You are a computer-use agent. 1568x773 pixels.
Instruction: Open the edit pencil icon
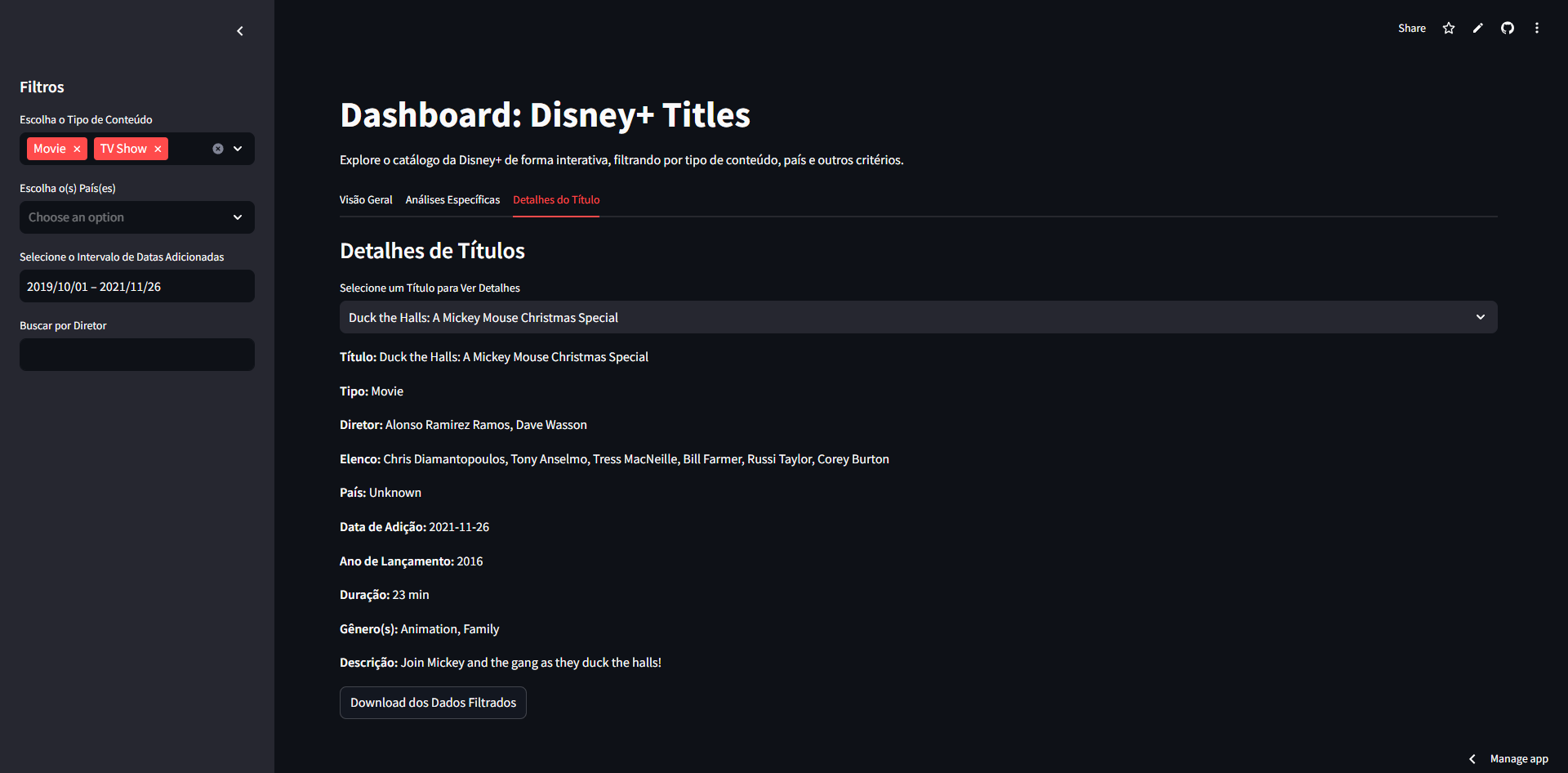1478,28
